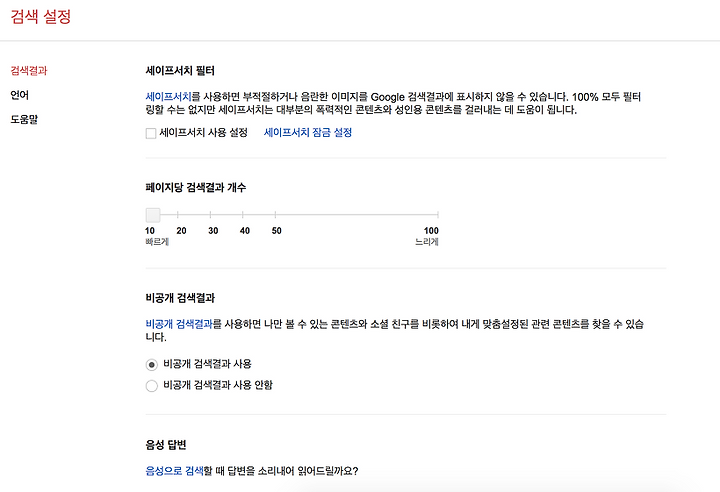Set results per page slider to 30

(x=210, y=215)
